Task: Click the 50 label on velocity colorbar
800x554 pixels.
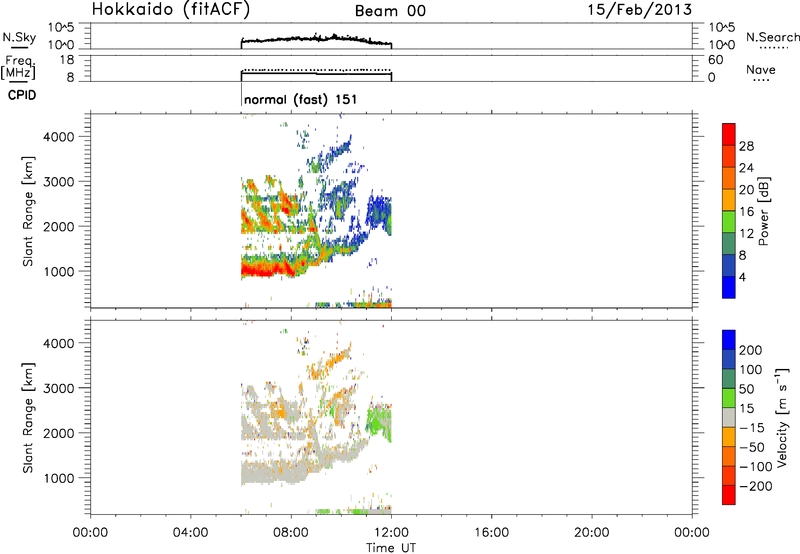Action: 747,389
